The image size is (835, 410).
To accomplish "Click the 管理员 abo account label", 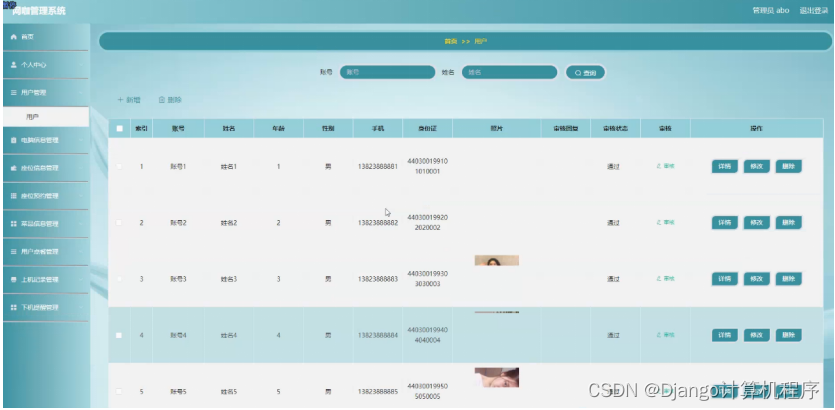I will click(x=771, y=11).
